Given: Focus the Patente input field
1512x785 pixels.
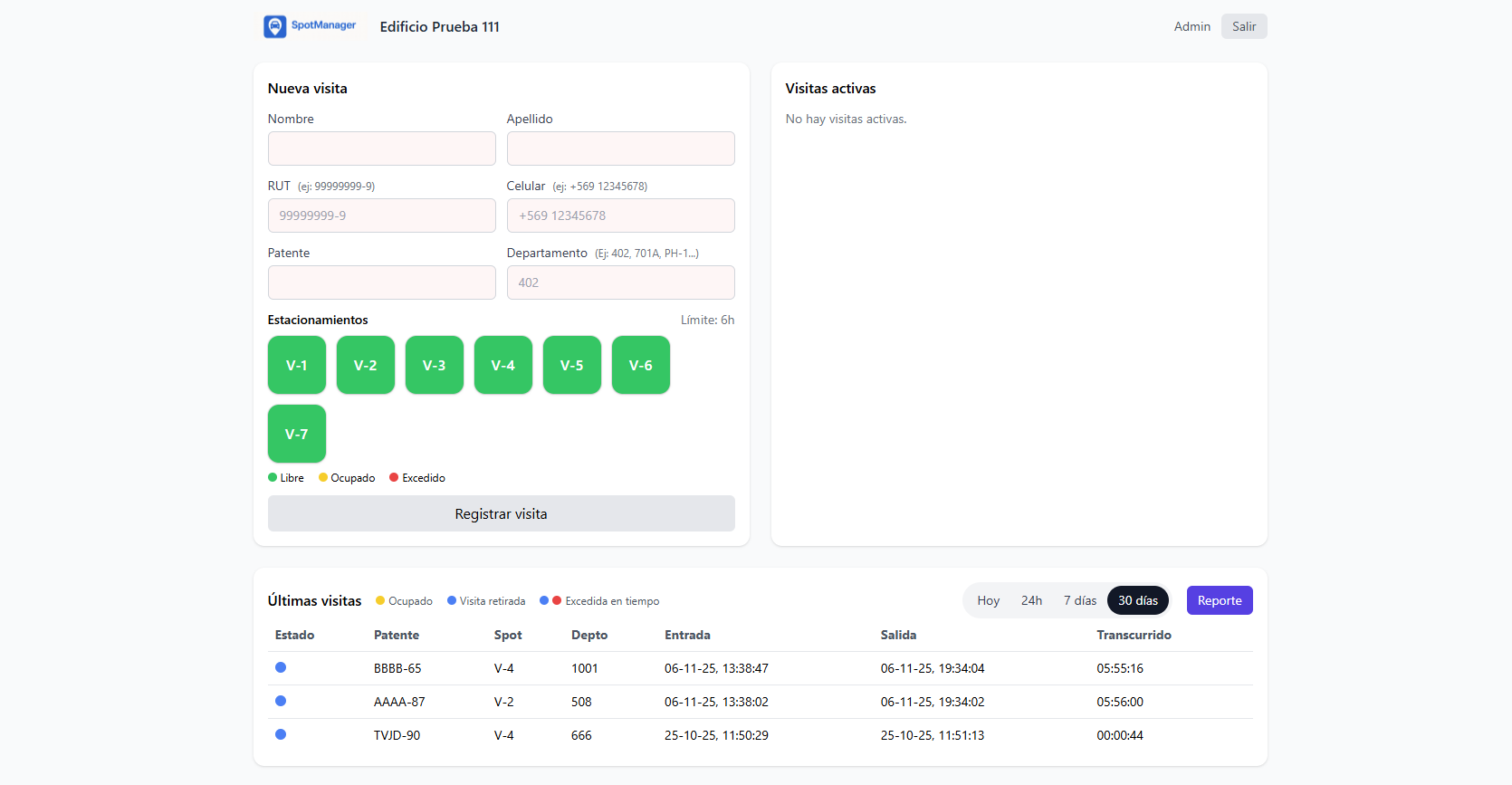Looking at the screenshot, I should 381,282.
